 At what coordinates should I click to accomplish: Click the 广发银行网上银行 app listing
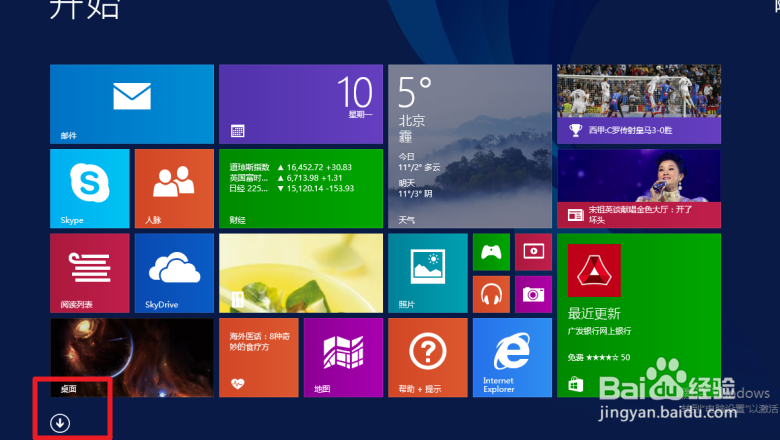pos(599,331)
